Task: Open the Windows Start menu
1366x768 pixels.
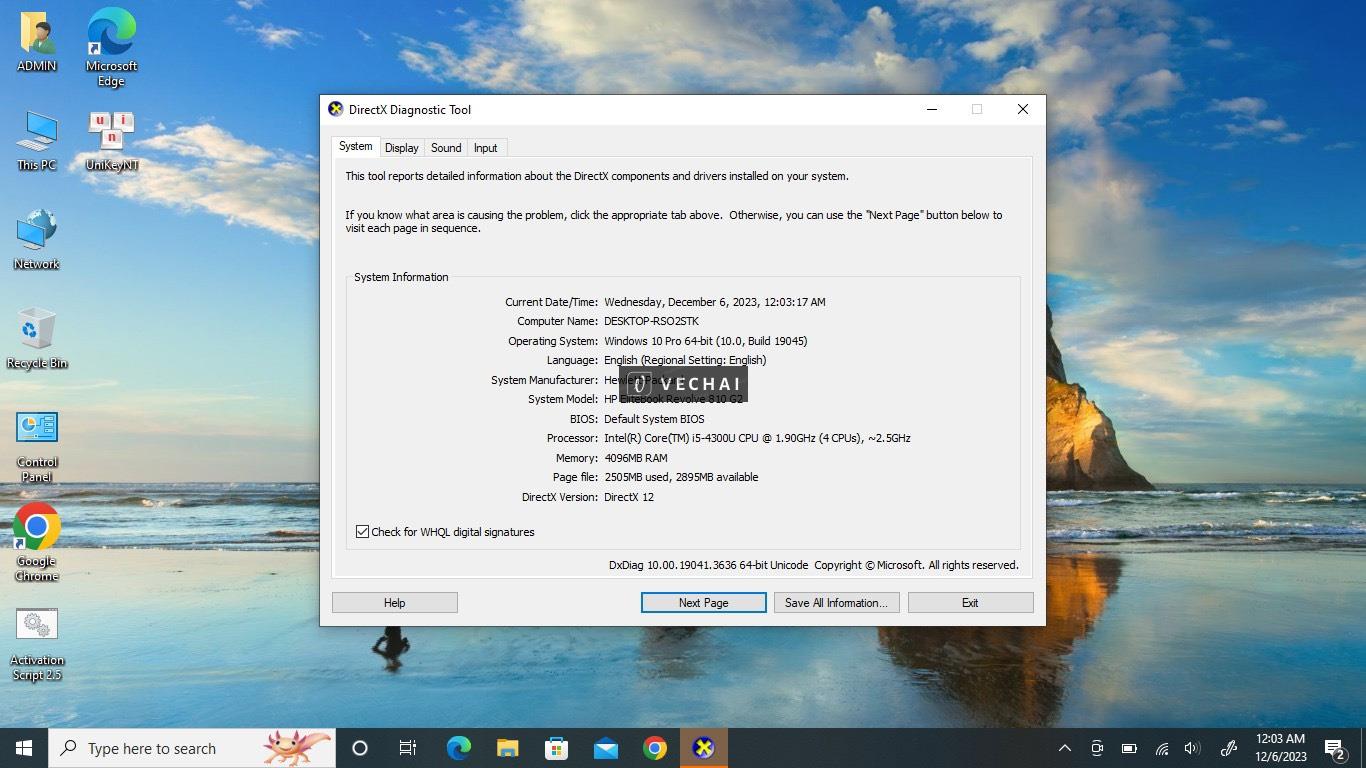Action: (x=24, y=748)
